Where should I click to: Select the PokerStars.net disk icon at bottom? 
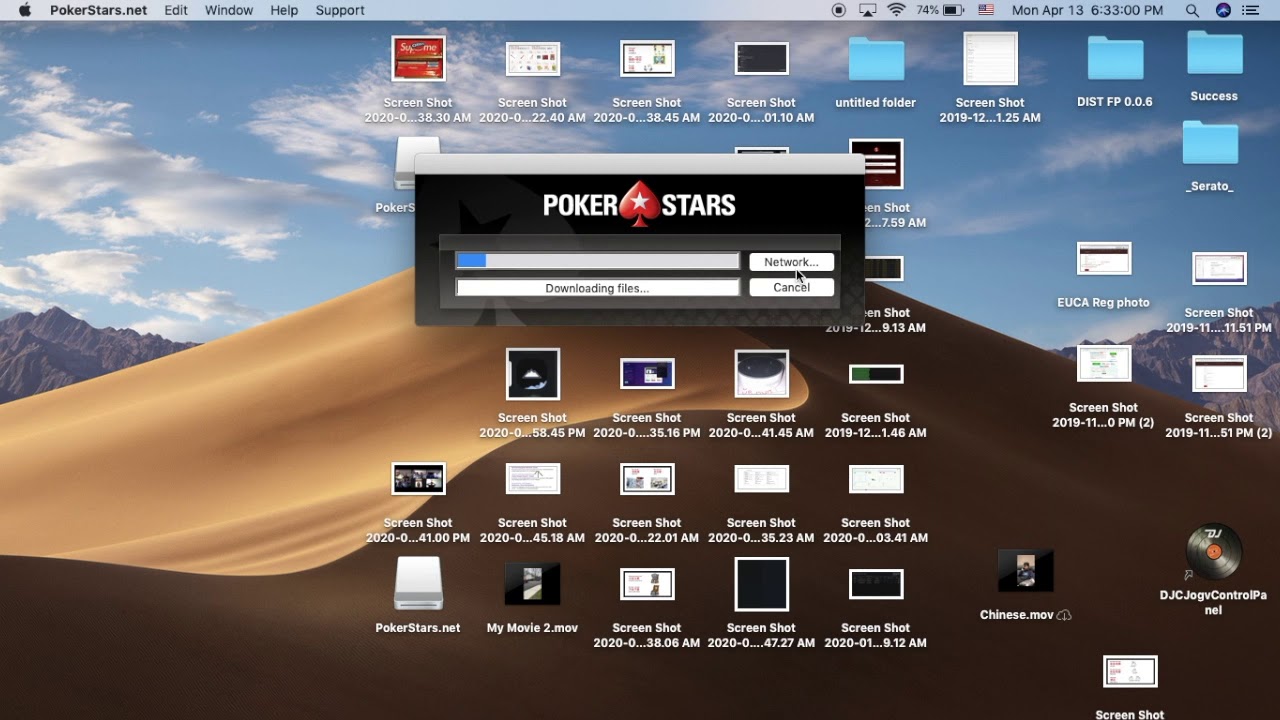coord(418,583)
